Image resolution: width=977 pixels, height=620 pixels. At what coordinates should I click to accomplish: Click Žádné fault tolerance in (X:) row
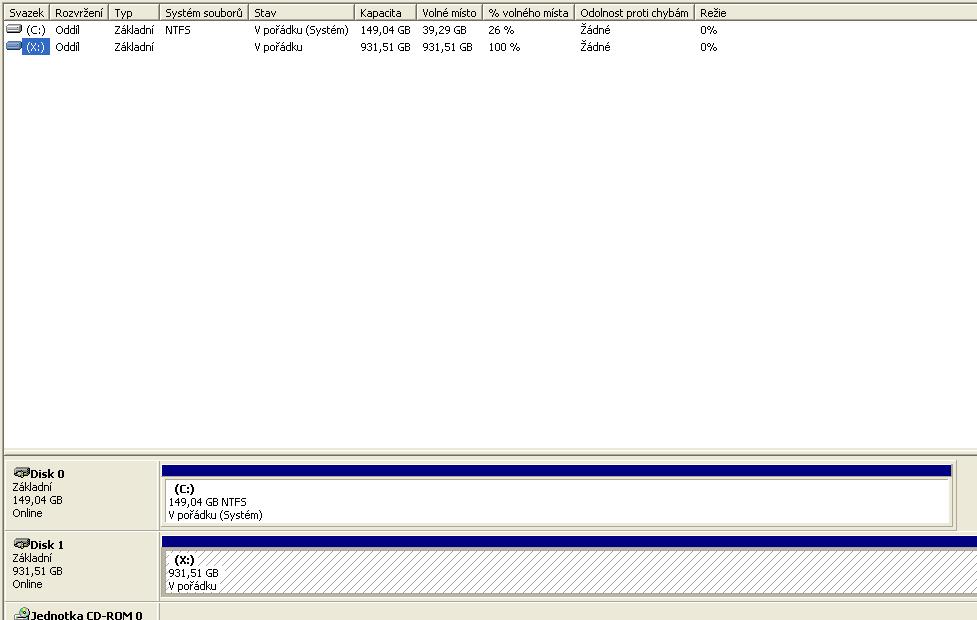point(595,47)
